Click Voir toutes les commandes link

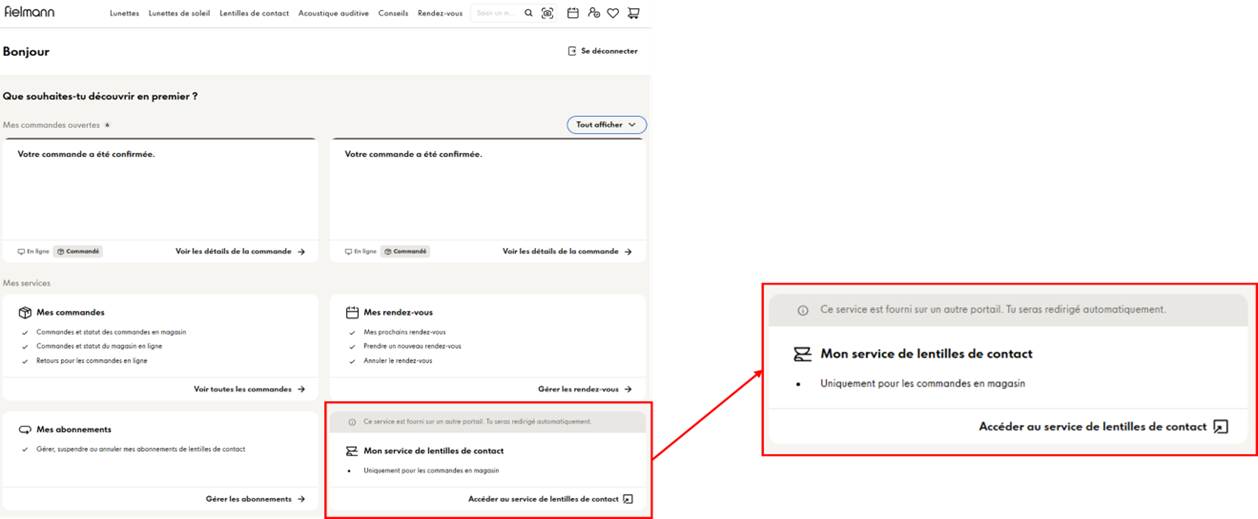249,389
